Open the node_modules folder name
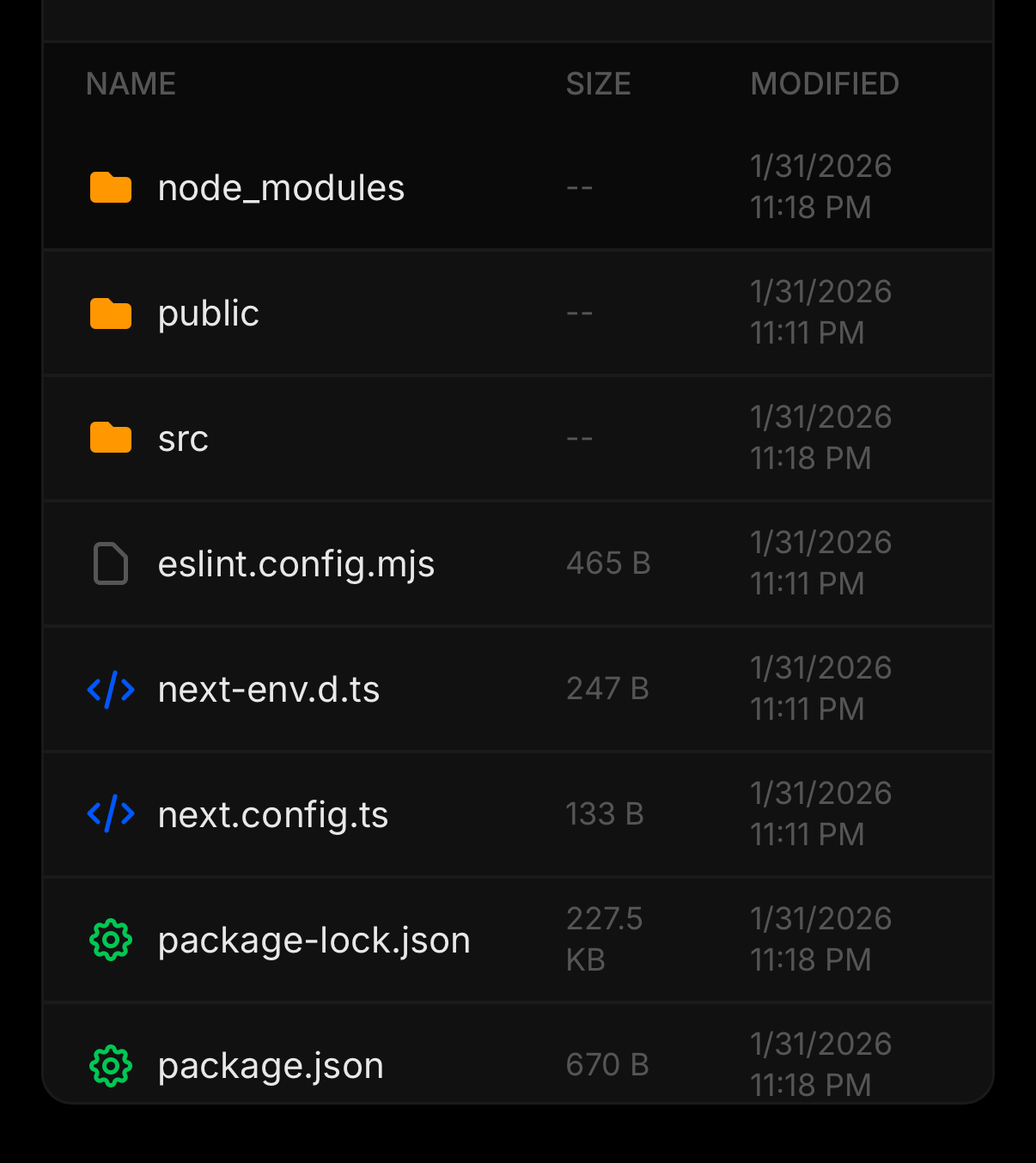 coord(281,188)
